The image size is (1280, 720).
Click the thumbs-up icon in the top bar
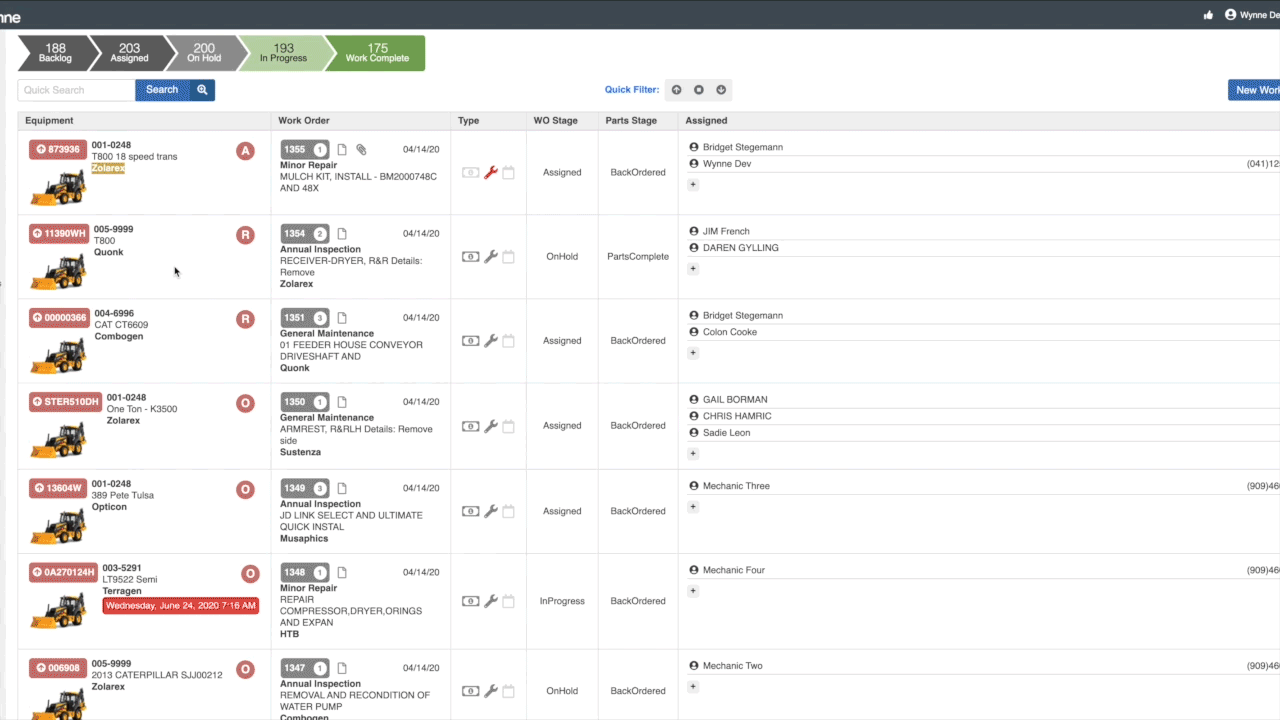pos(1207,16)
